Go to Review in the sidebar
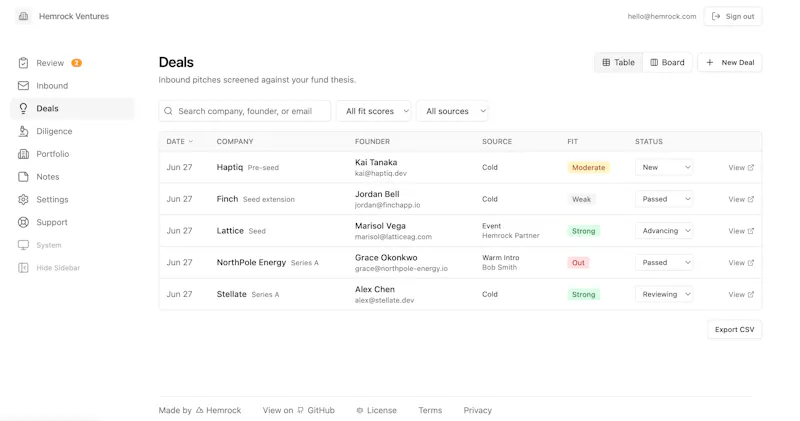This screenshot has width=800, height=421. tap(72, 63)
